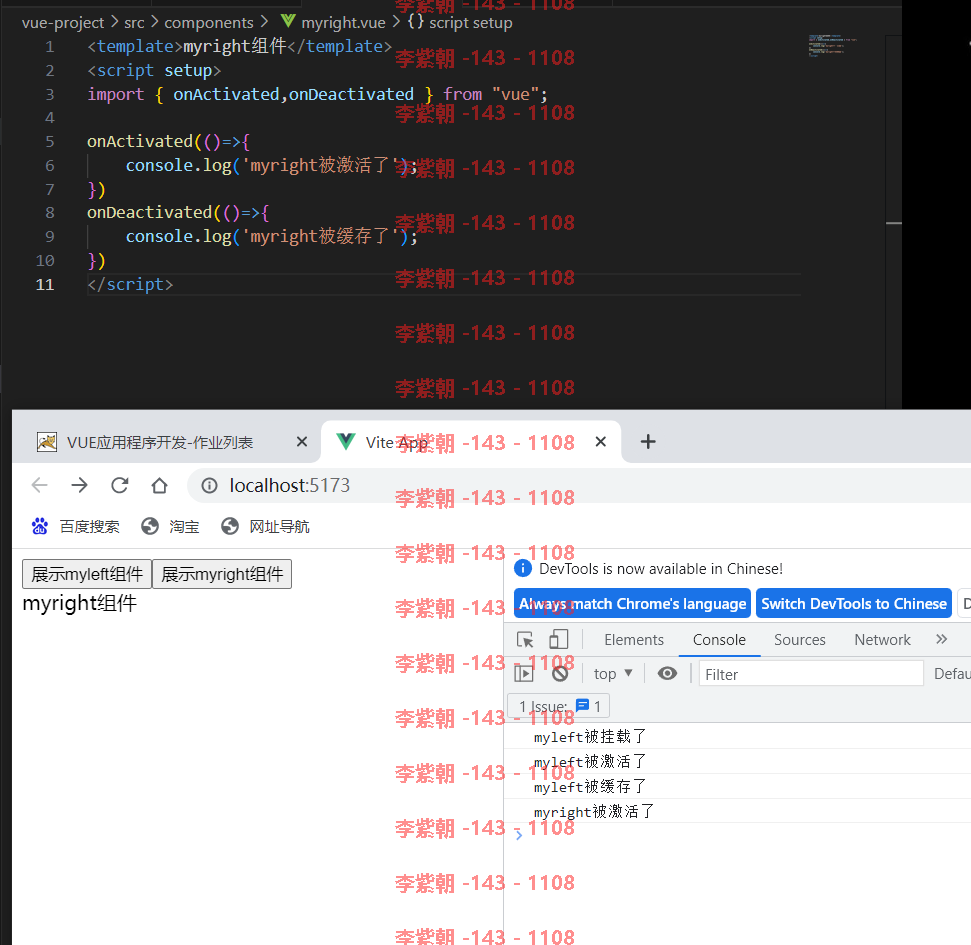The image size is (971, 945).
Task: Open the DevTools Network tab
Action: click(x=882, y=640)
